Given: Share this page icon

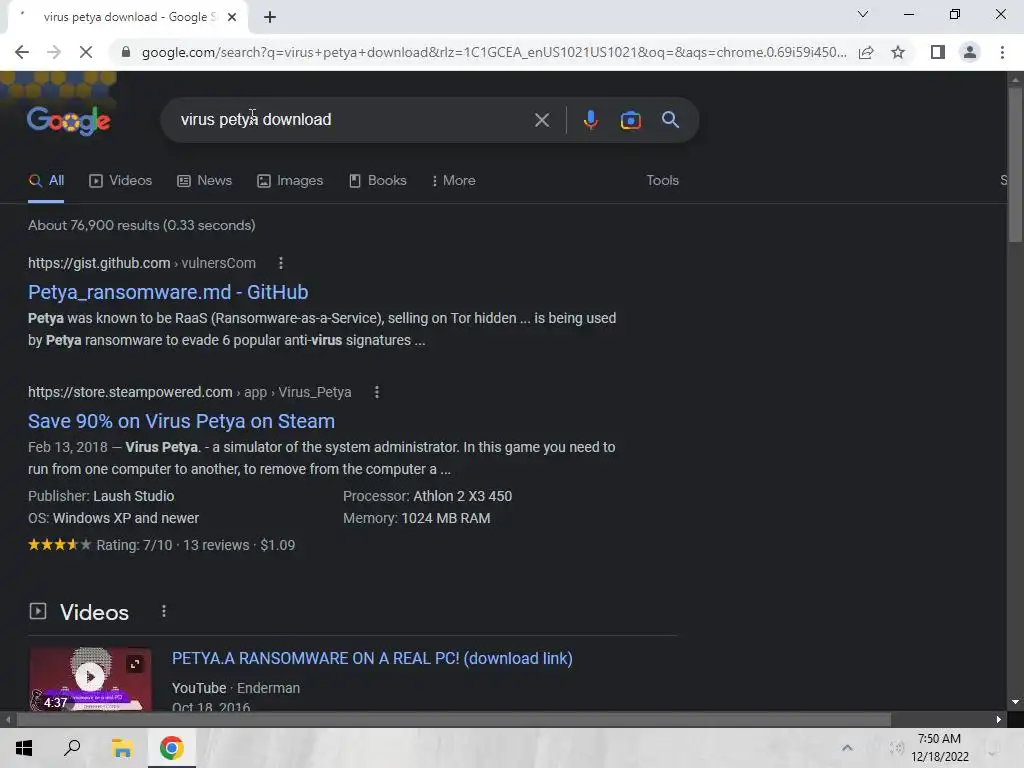Looking at the screenshot, I should point(866,52).
